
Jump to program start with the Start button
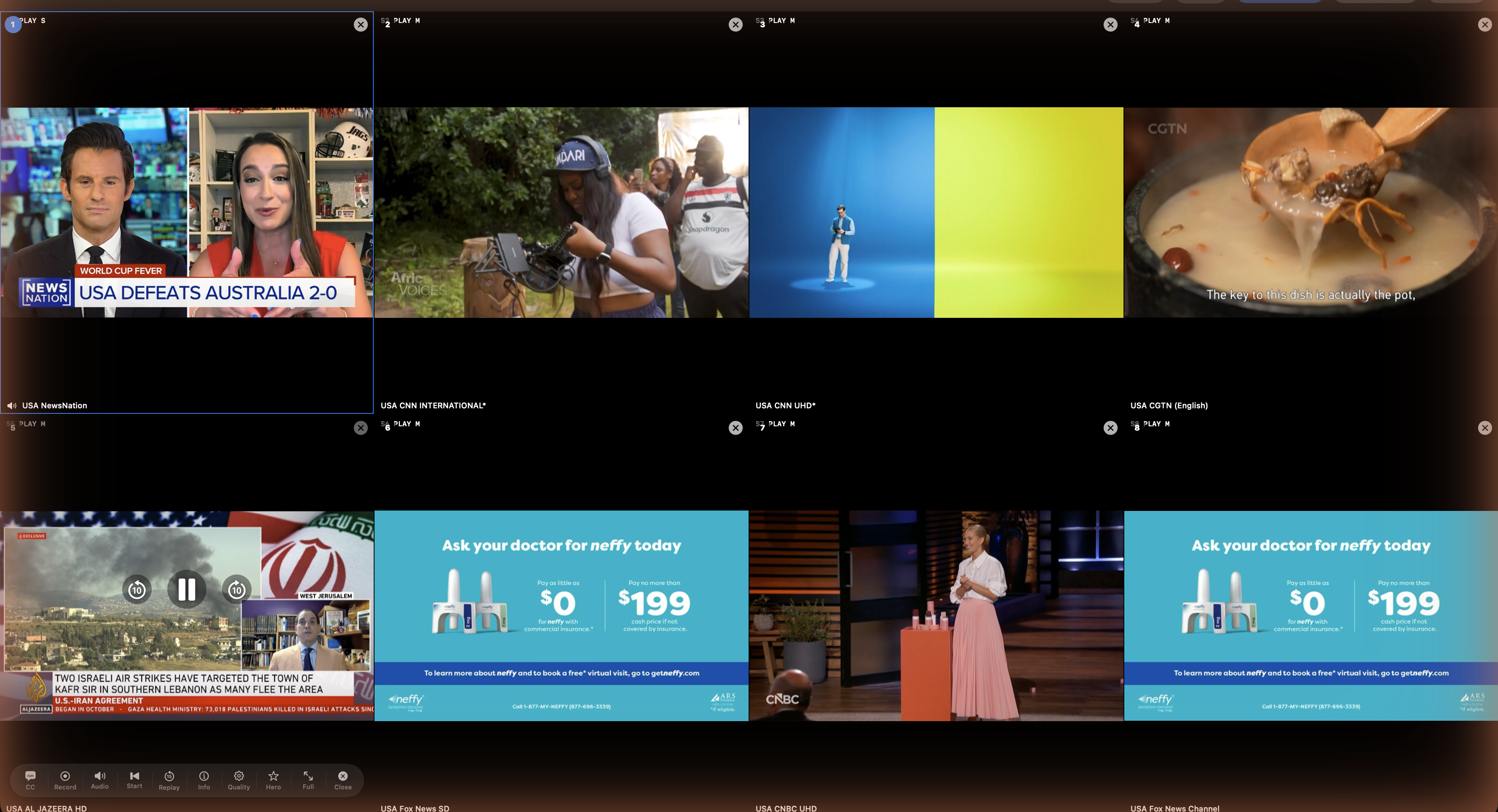click(x=134, y=780)
